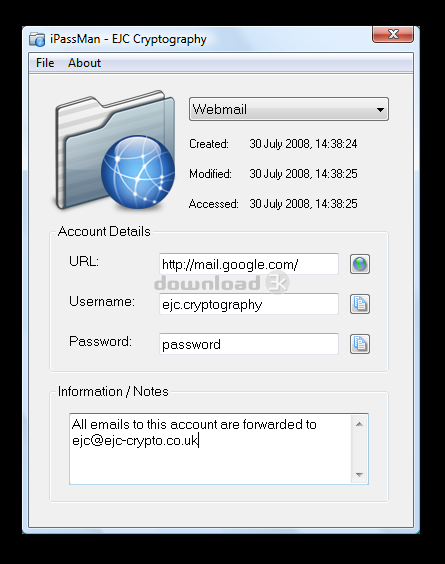The image size is (445, 564).
Task: Click notes scrollbar up arrow
Action: click(x=359, y=424)
